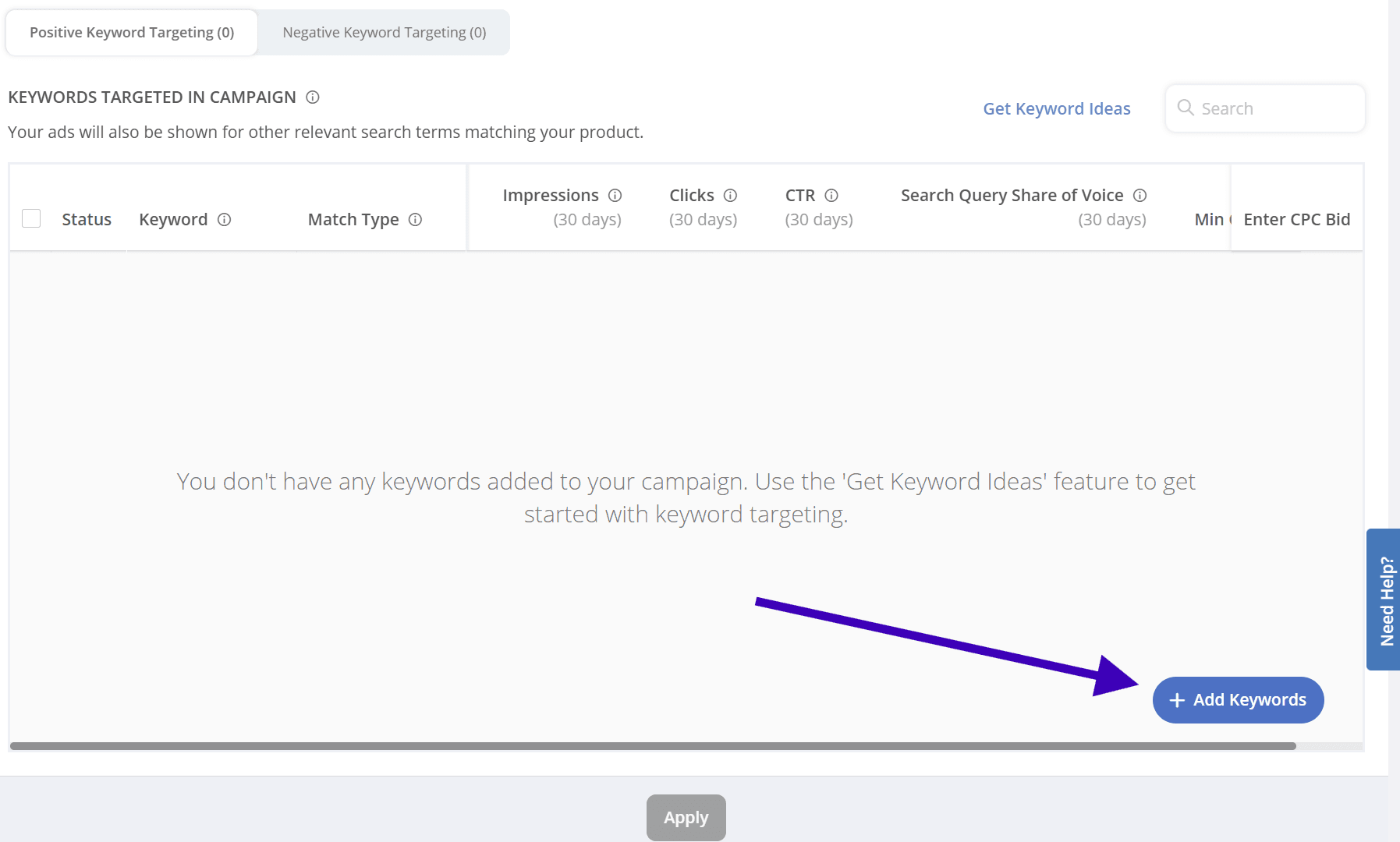1400x842 pixels.
Task: Open the Get Keyword Ideas link
Action: [x=1056, y=109]
